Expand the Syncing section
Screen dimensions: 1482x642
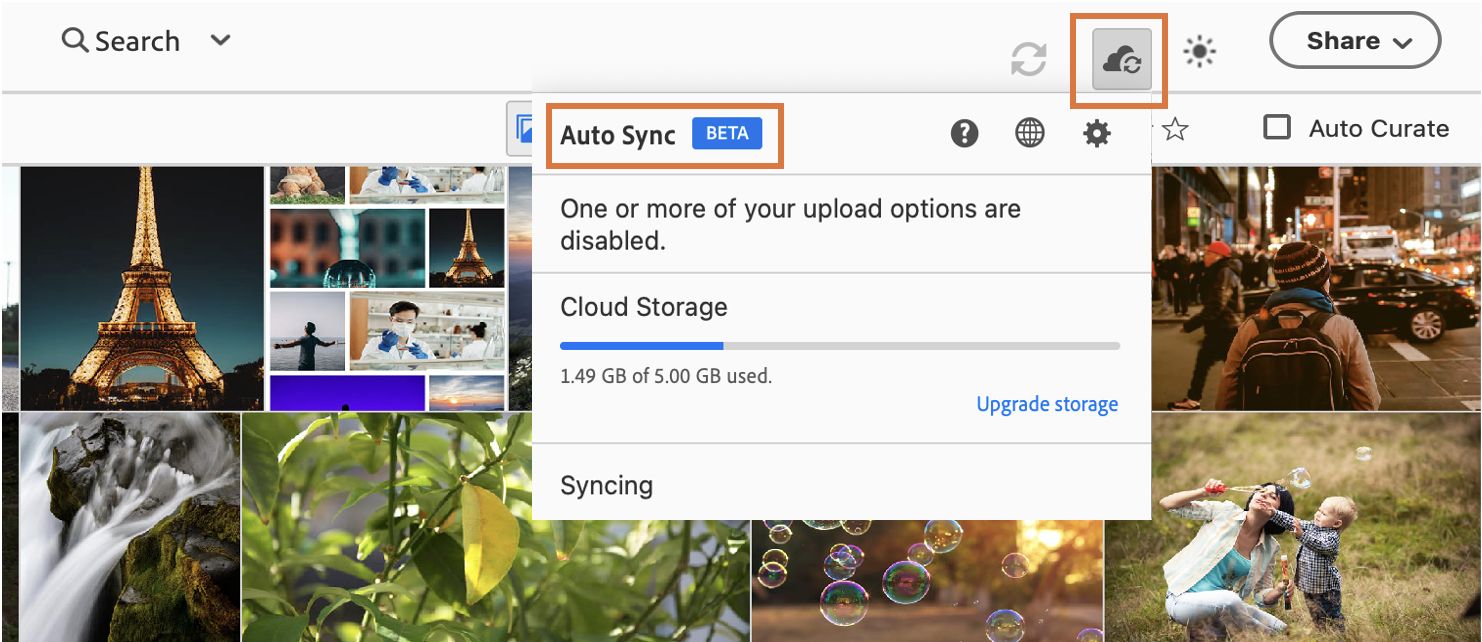(x=607, y=486)
